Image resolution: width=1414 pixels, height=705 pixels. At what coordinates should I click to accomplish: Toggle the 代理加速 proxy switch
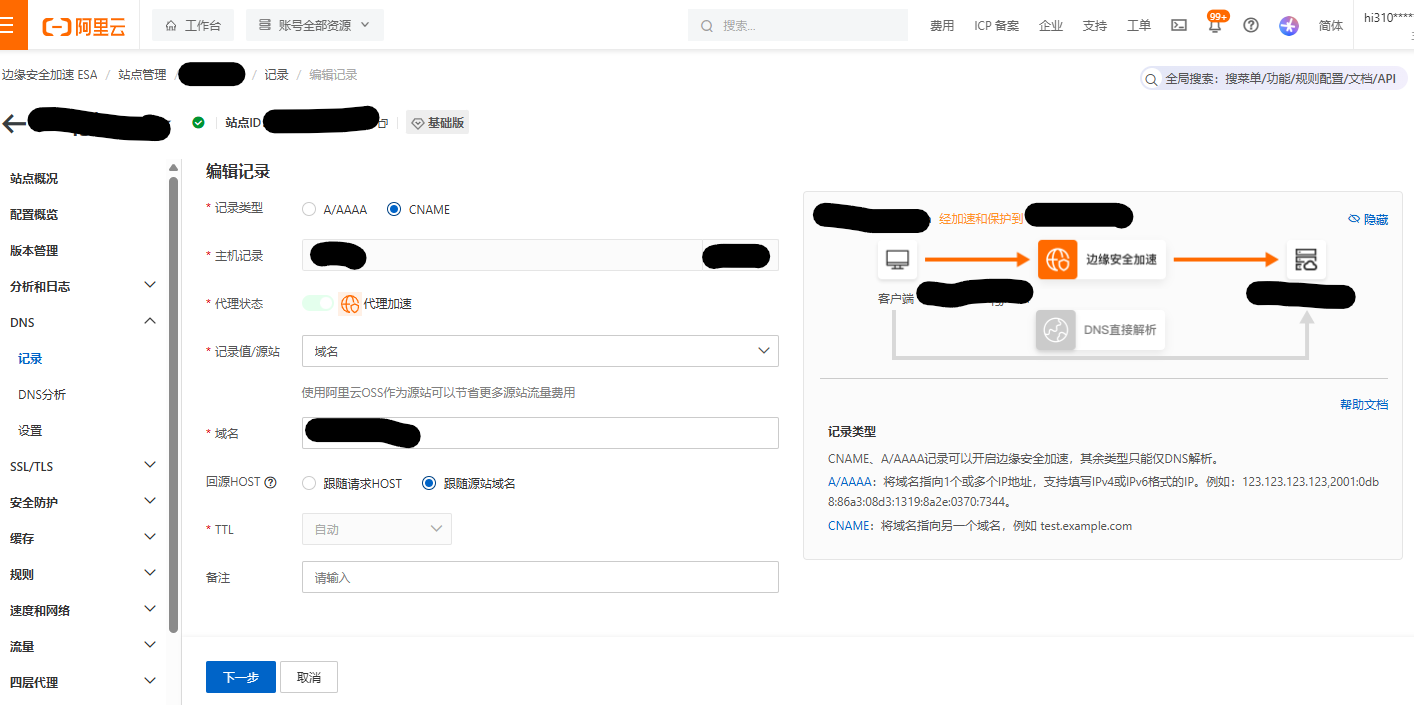click(x=318, y=303)
